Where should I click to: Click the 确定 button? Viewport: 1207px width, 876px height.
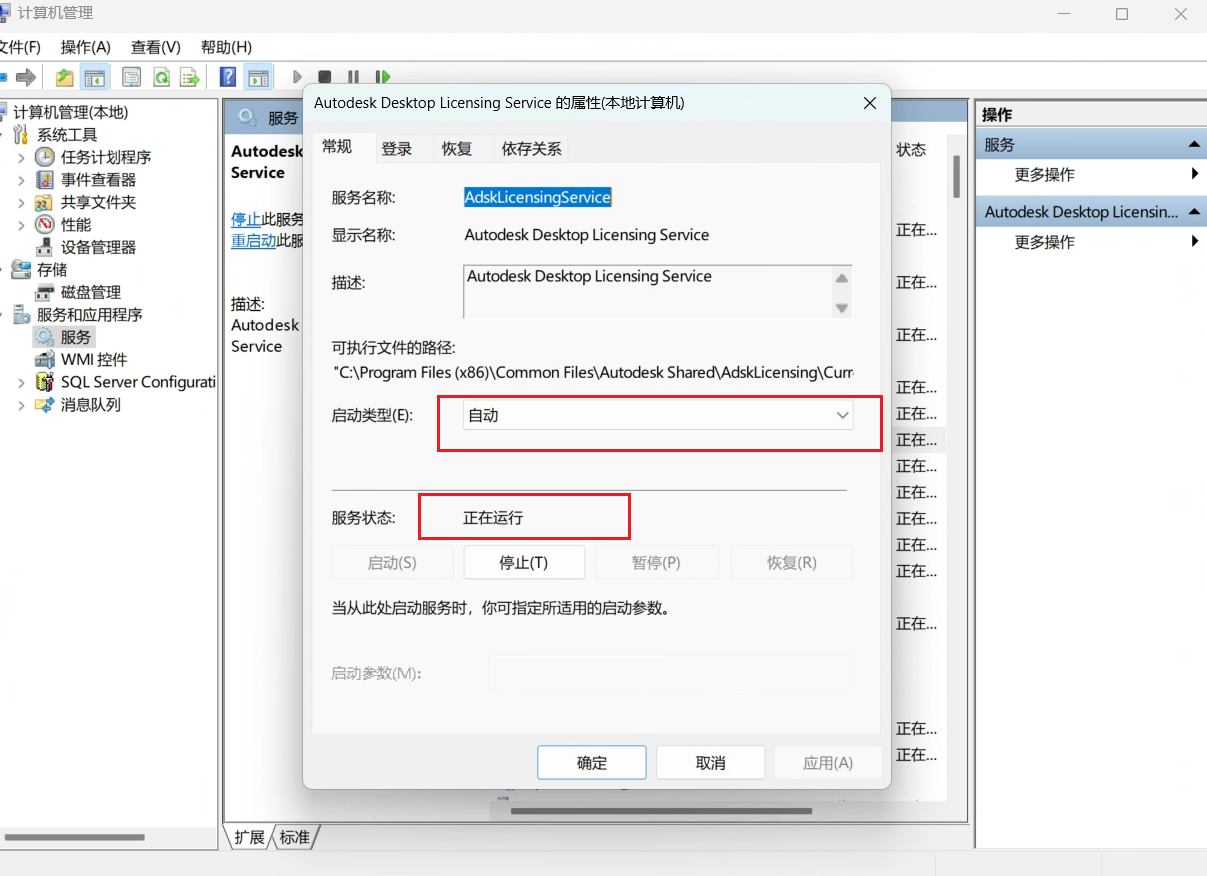click(x=592, y=763)
